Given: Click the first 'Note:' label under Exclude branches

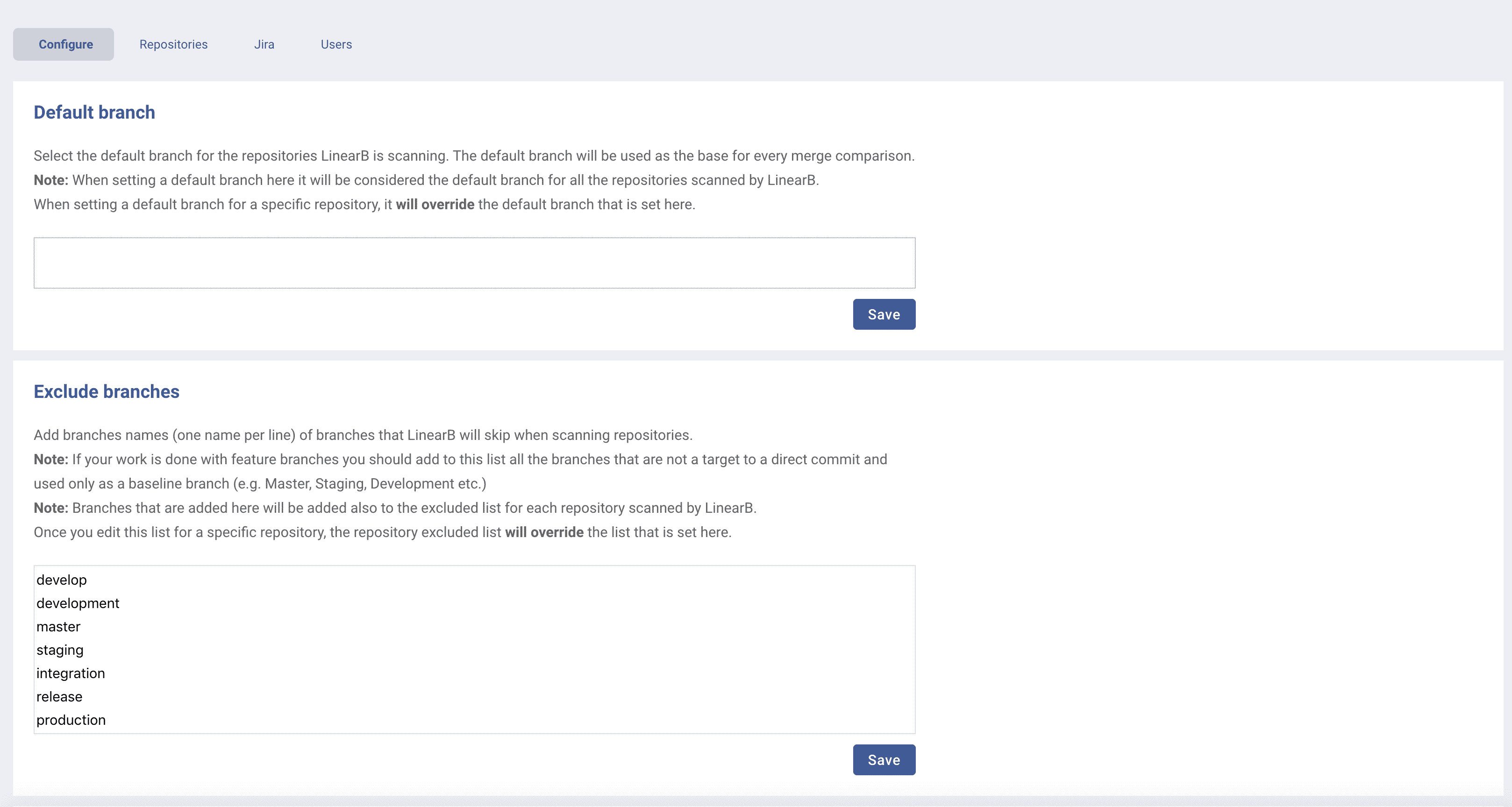Looking at the screenshot, I should click(x=51, y=459).
